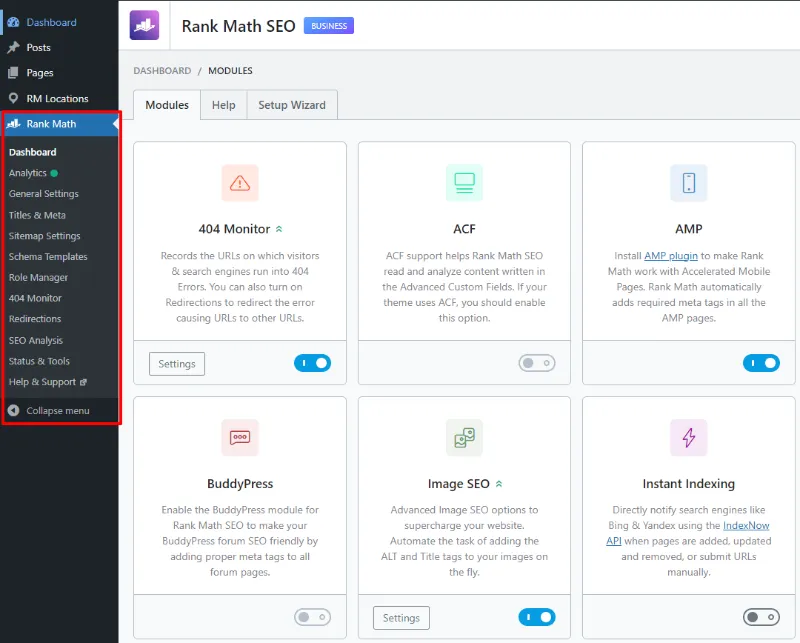Click the DASHBOARD breadcrumb link

click(x=162, y=70)
